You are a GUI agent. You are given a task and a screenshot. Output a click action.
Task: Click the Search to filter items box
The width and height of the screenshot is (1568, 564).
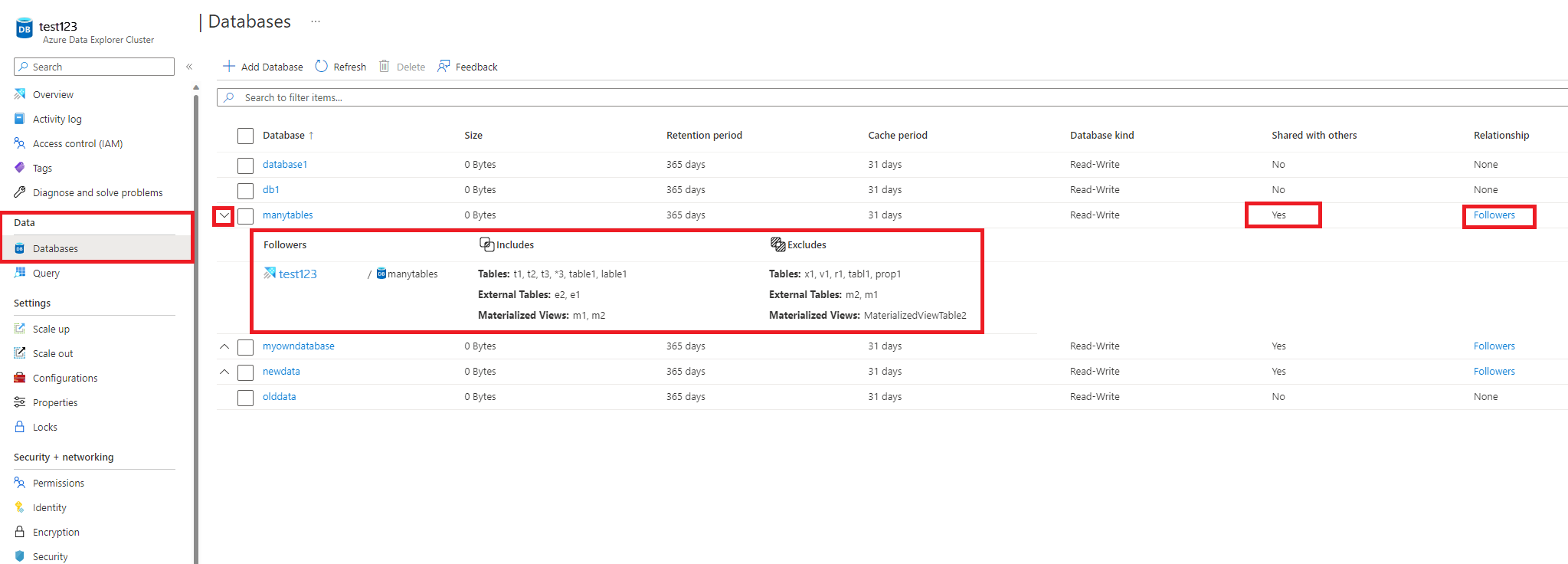coord(892,97)
